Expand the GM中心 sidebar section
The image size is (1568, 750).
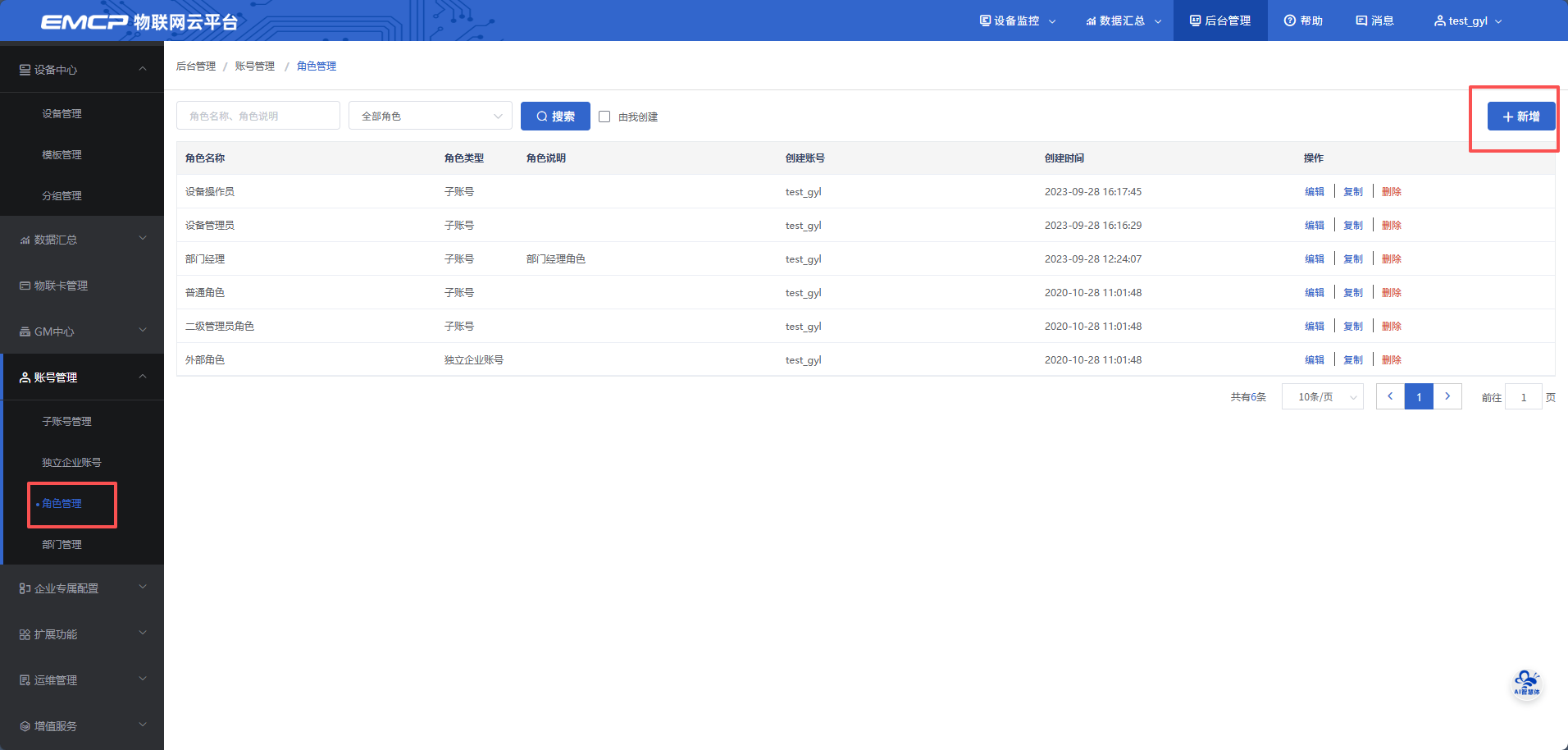[x=82, y=332]
